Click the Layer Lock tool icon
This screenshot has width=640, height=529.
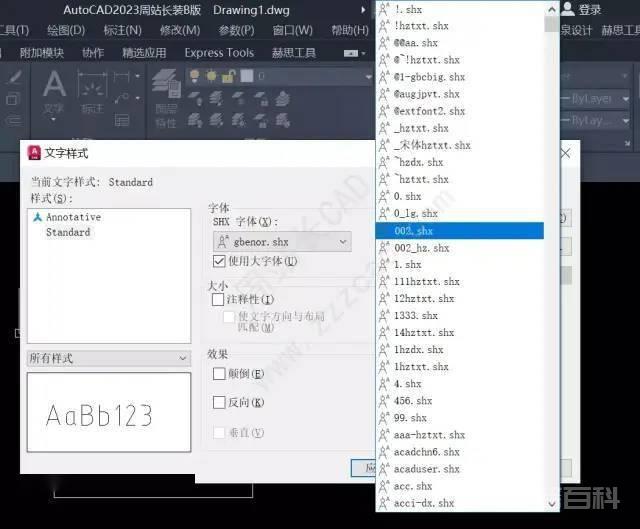(x=260, y=98)
